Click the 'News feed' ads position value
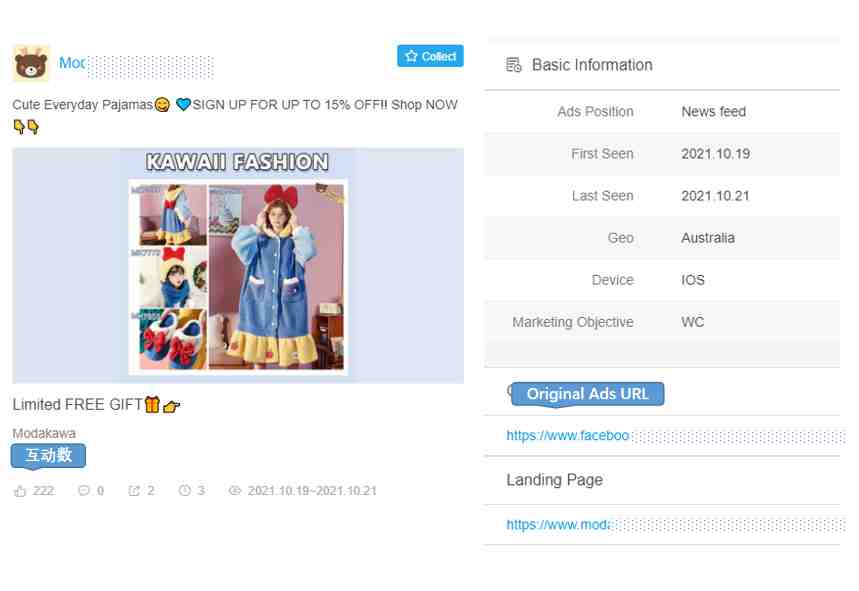The image size is (859, 591). 713,112
